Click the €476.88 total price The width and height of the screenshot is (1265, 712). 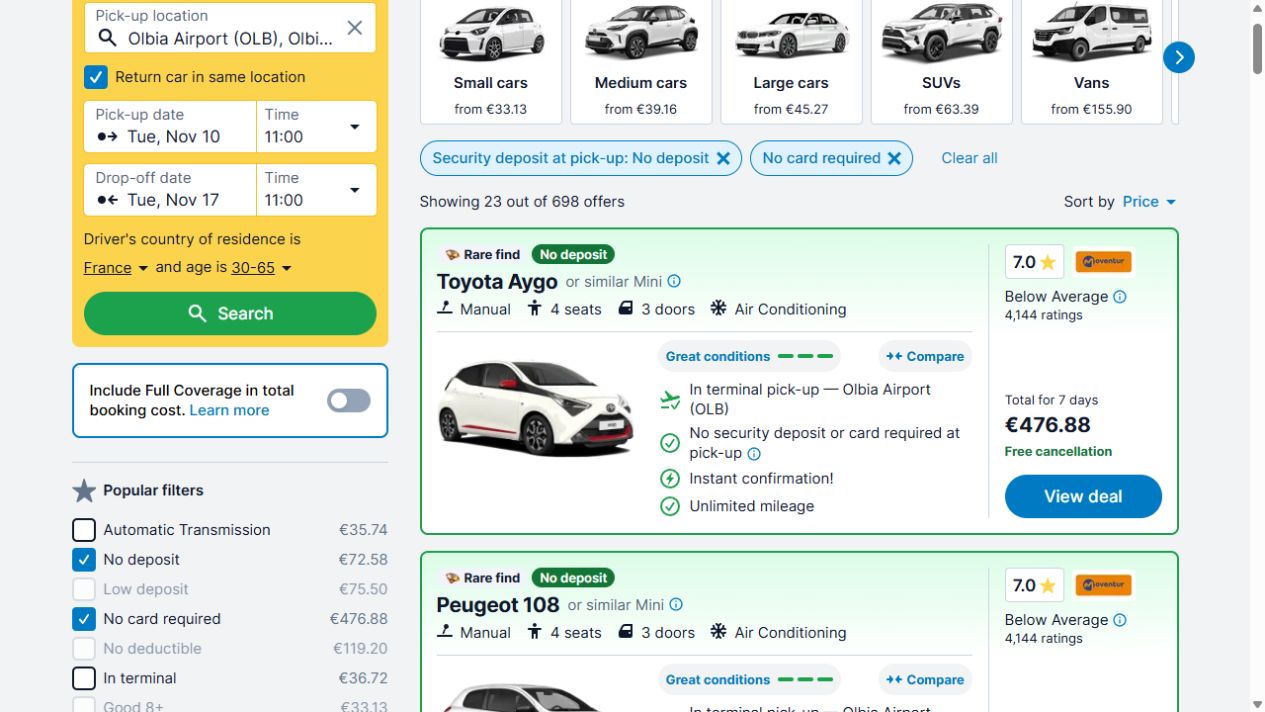click(1047, 425)
